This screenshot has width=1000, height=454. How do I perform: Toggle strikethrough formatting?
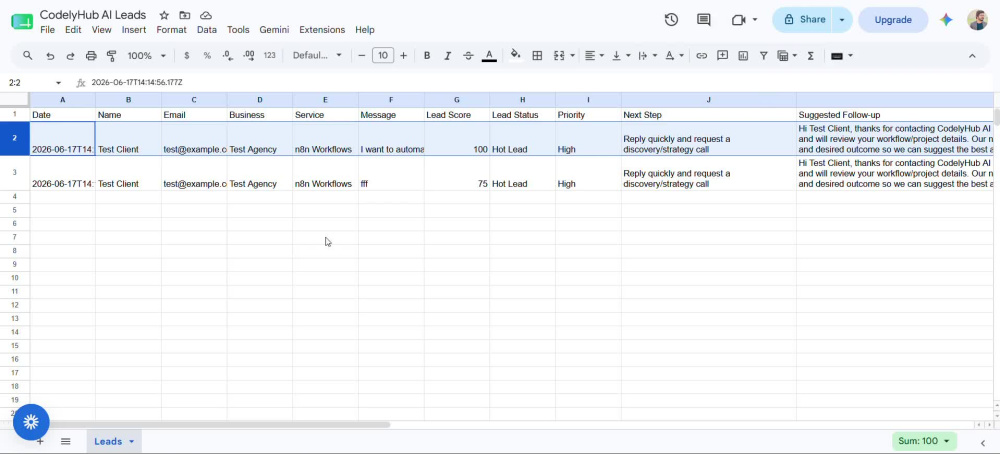click(468, 55)
